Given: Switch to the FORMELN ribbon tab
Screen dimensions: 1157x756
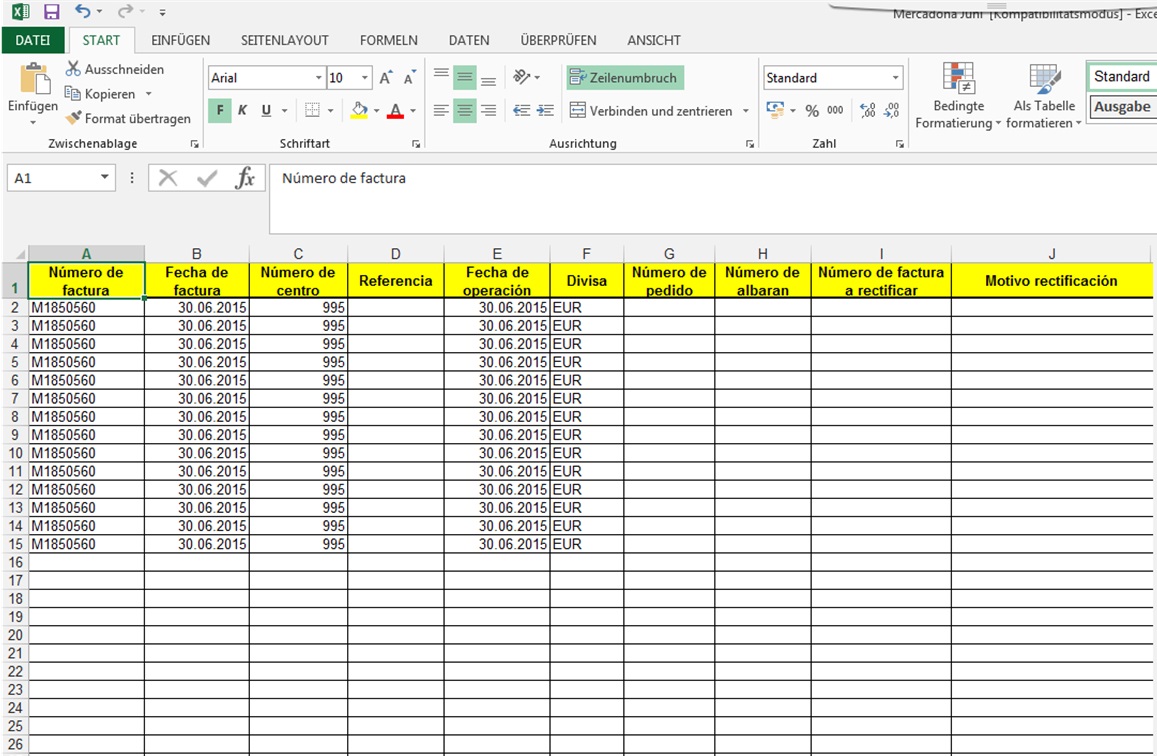Looking at the screenshot, I should click(389, 41).
